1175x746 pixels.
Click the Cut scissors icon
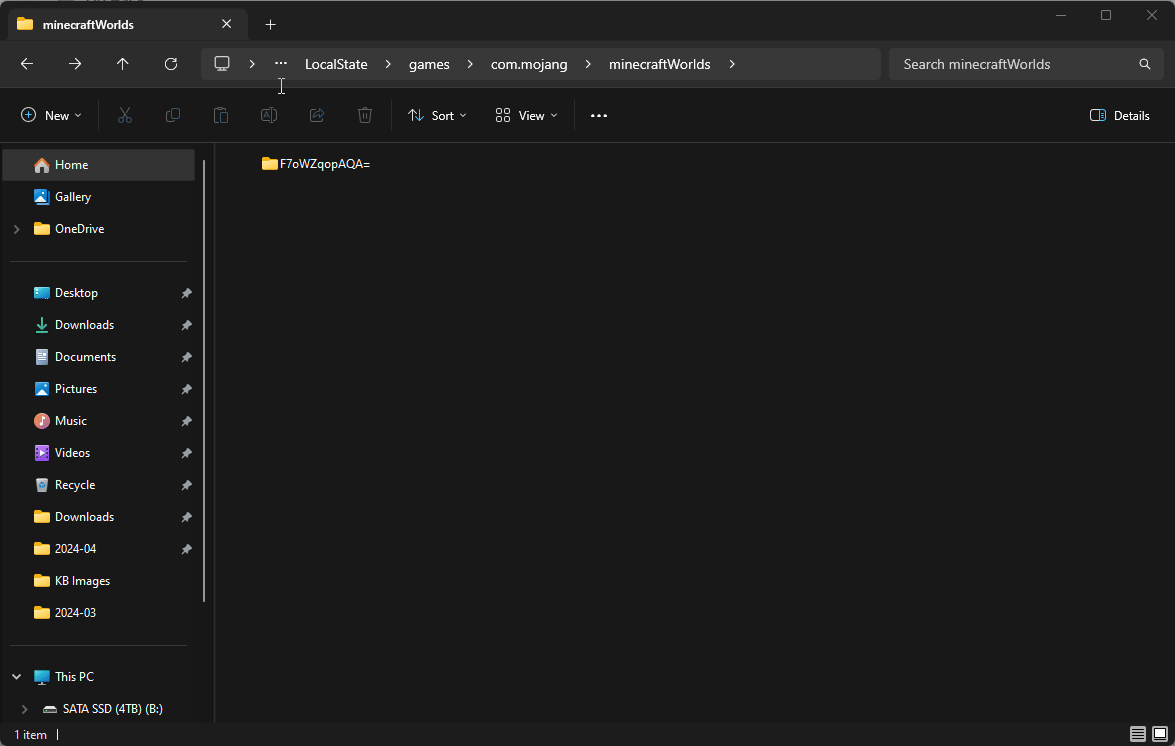point(125,116)
